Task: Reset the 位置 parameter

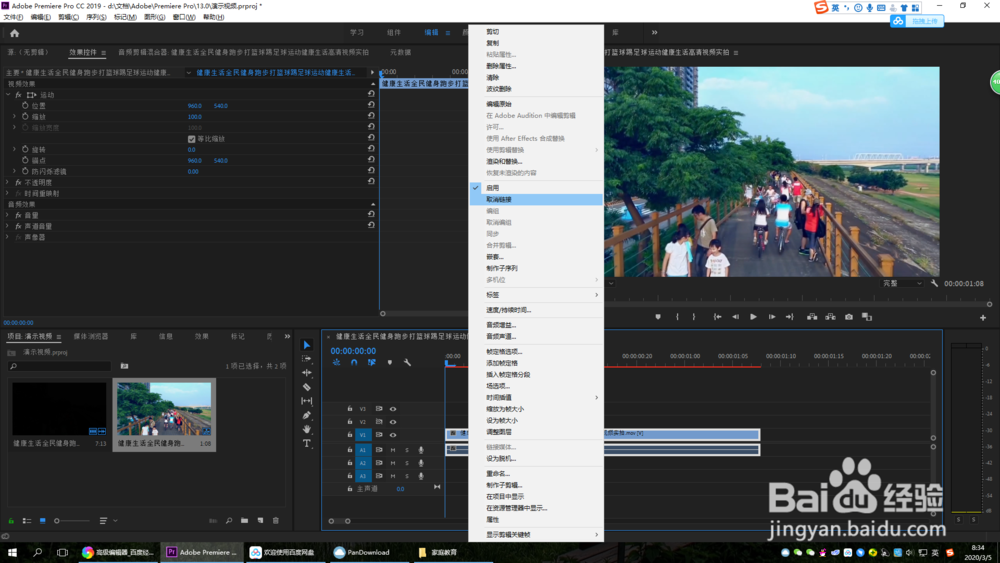Action: [x=371, y=105]
